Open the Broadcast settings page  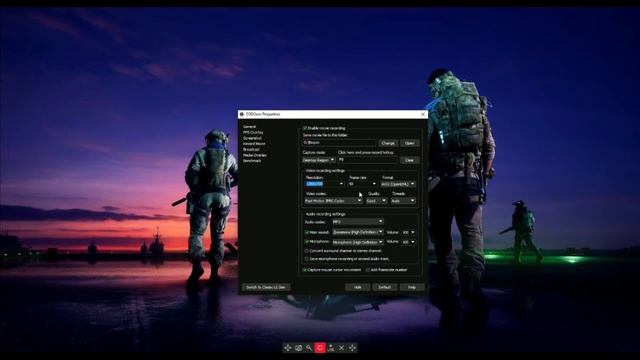pos(251,150)
